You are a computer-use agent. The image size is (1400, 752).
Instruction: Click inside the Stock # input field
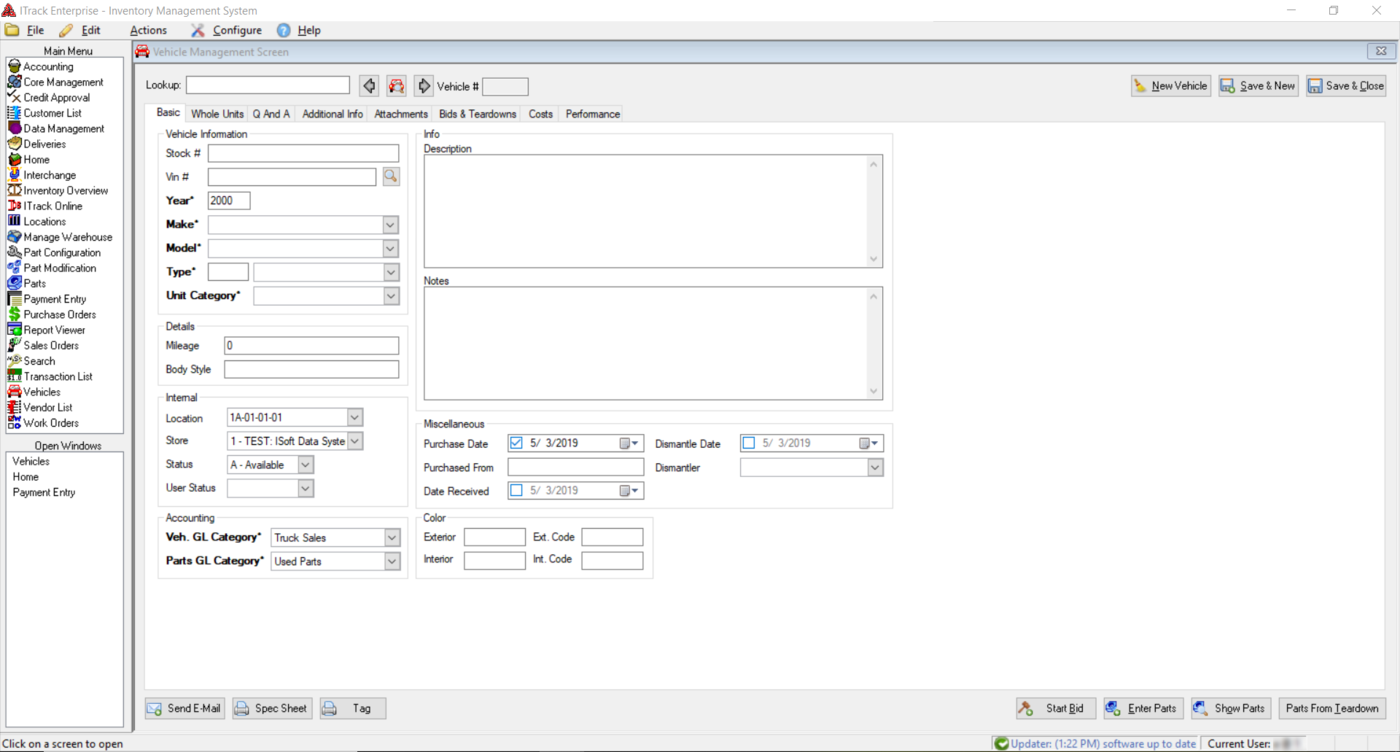(300, 153)
